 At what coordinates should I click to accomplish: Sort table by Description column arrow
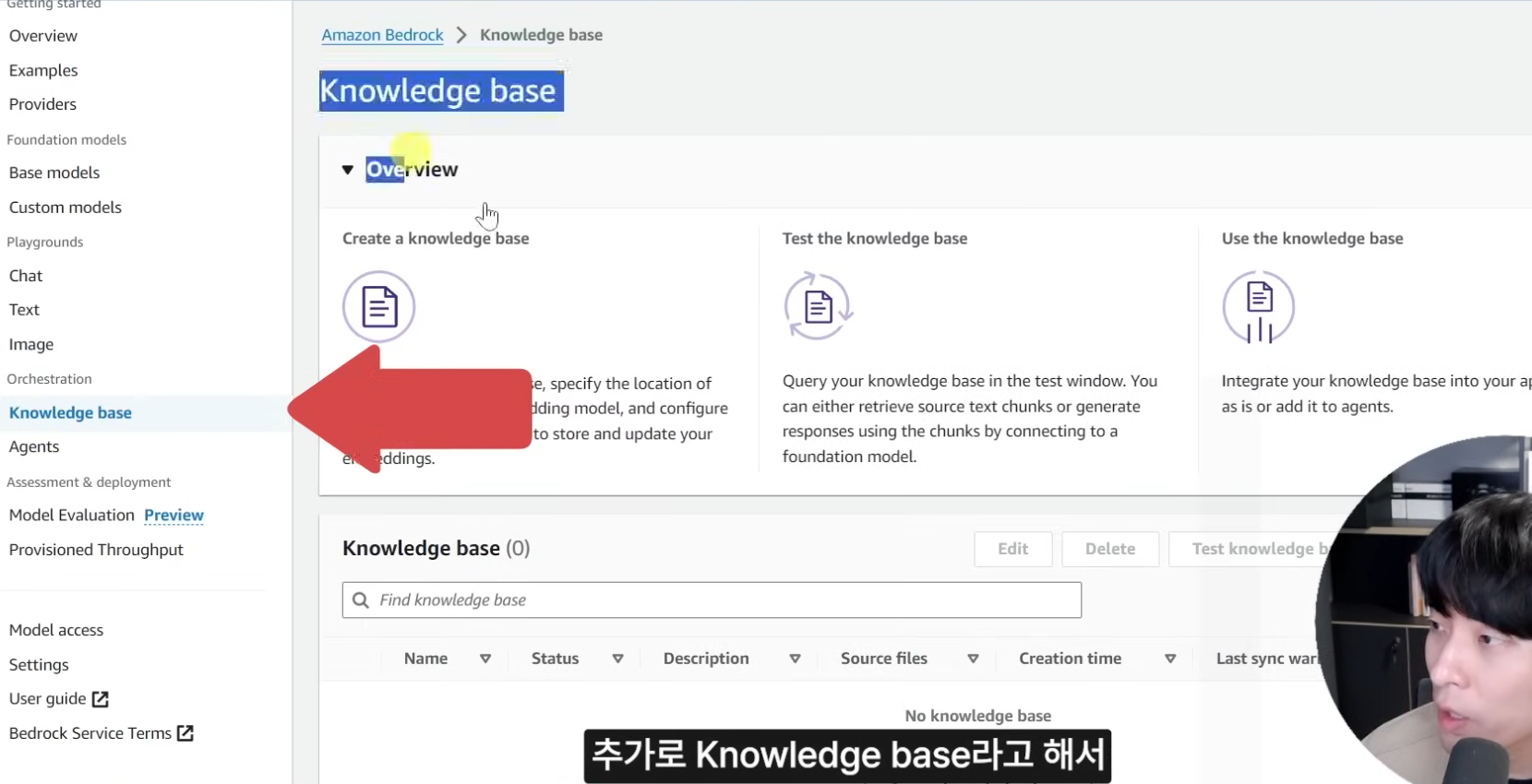795,659
